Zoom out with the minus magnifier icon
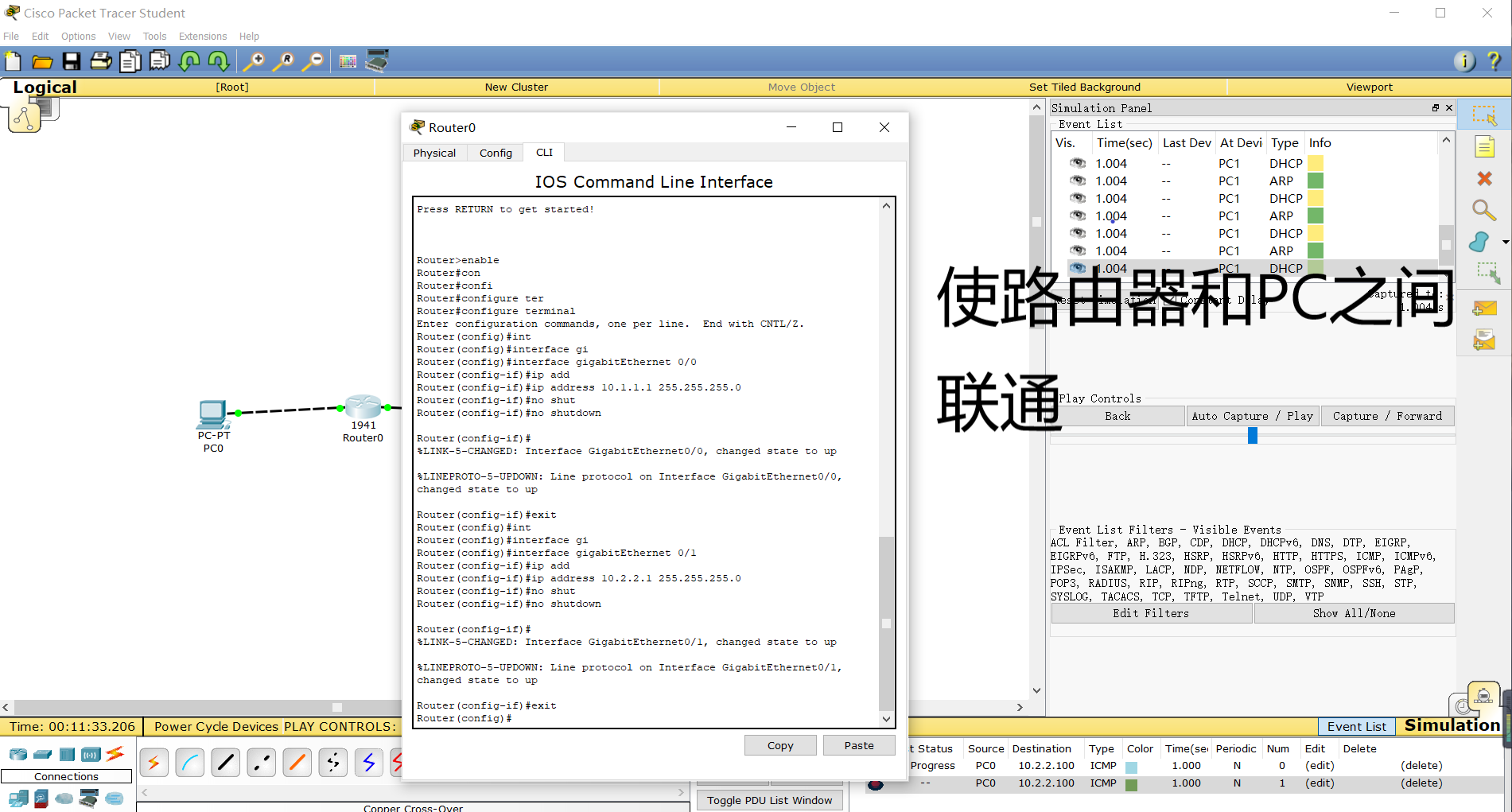1512x812 pixels. point(313,61)
